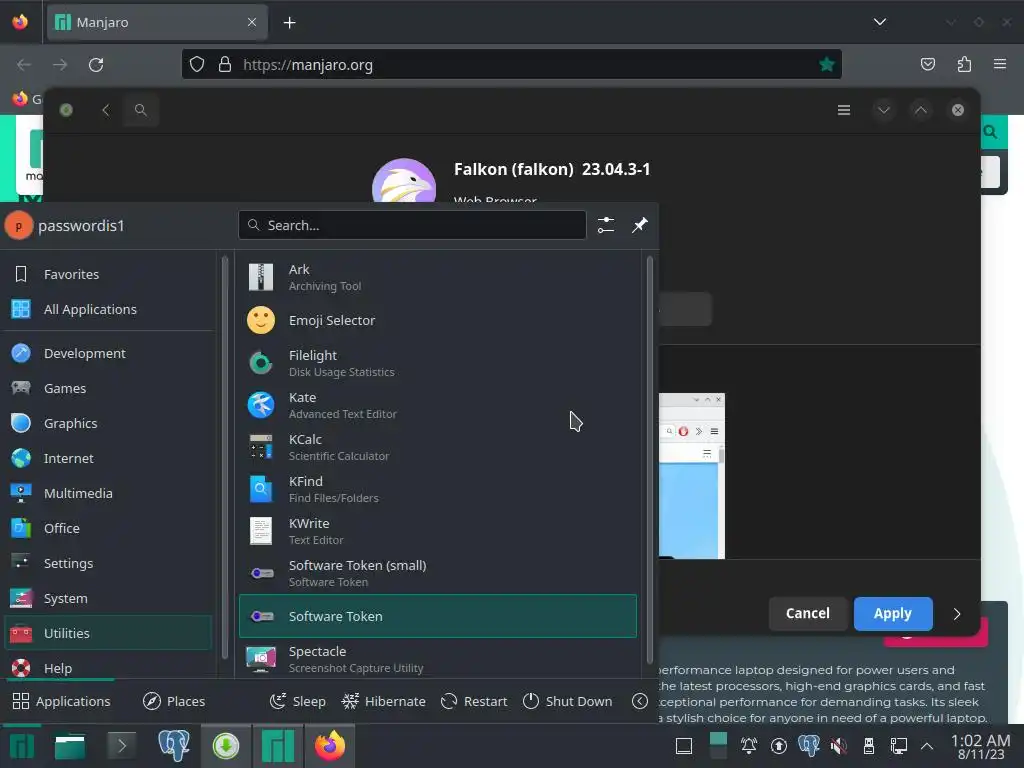Expand arrow next to Apply button
This screenshot has height=768, width=1024.
coord(957,614)
